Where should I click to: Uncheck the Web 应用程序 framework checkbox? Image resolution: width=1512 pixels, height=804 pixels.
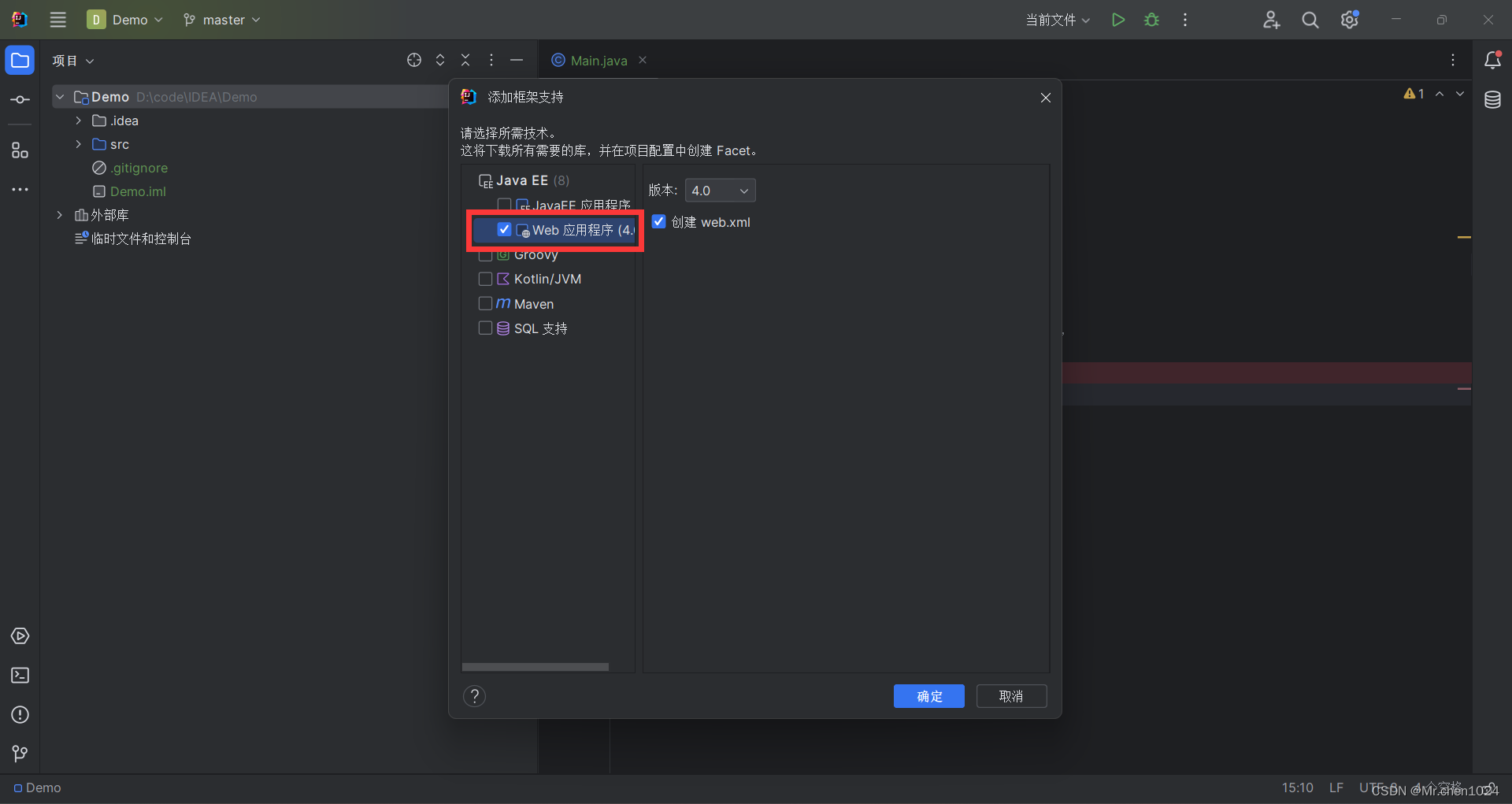point(505,229)
